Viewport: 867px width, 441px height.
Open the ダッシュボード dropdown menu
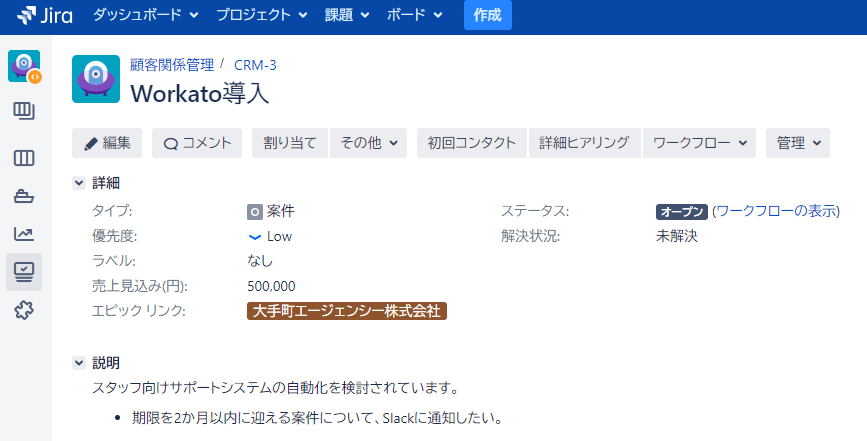tap(145, 15)
